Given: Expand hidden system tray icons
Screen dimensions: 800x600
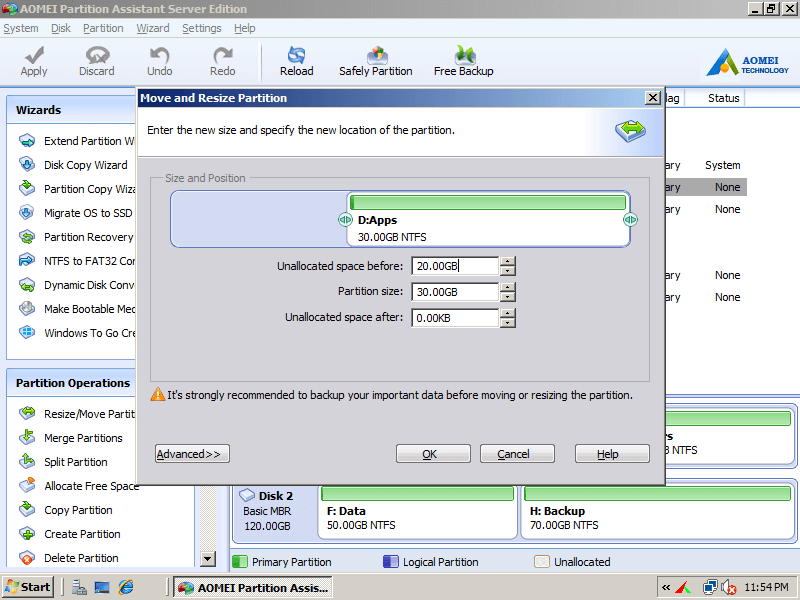Looking at the screenshot, I should tap(665, 587).
